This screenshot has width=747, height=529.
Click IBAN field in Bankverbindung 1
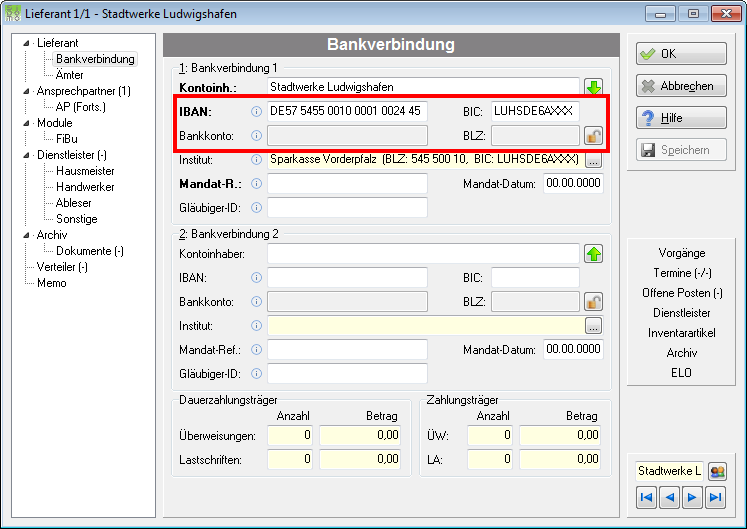347,111
